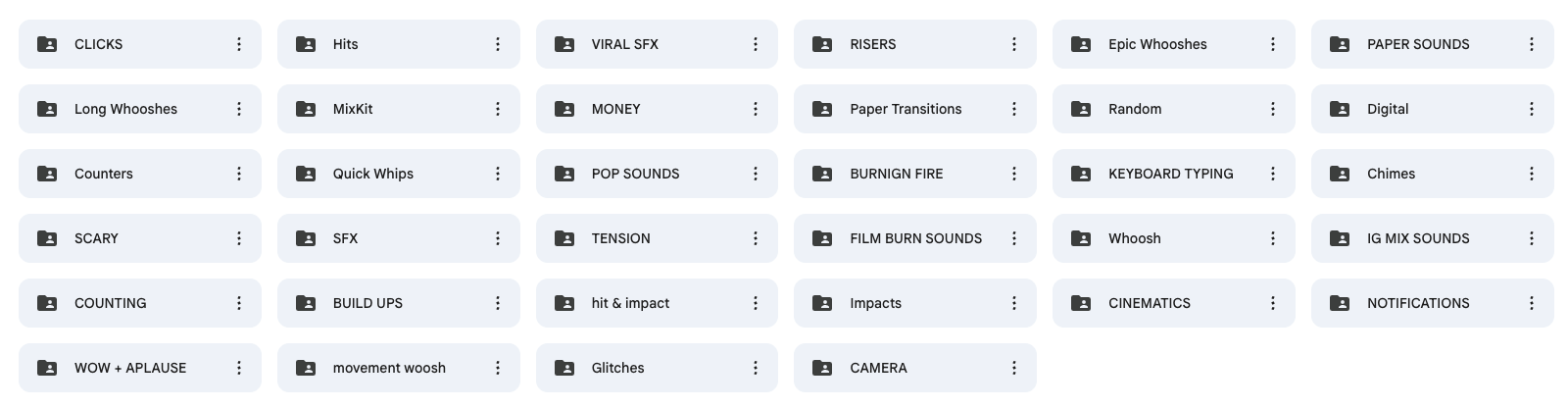Click the folder icon for Glitches
1568x407 pixels.
tap(564, 368)
